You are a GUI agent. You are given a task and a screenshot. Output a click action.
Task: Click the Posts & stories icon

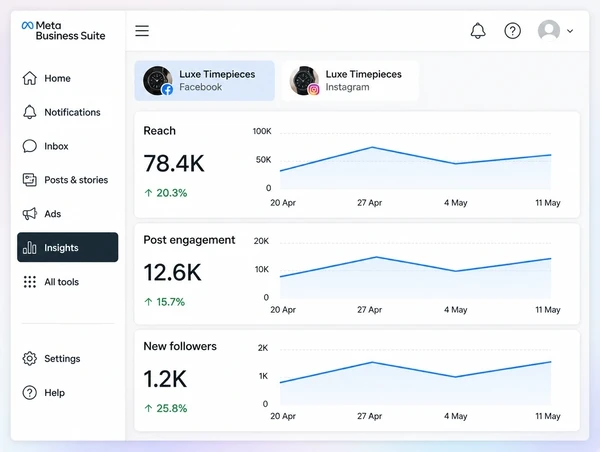click(x=29, y=179)
